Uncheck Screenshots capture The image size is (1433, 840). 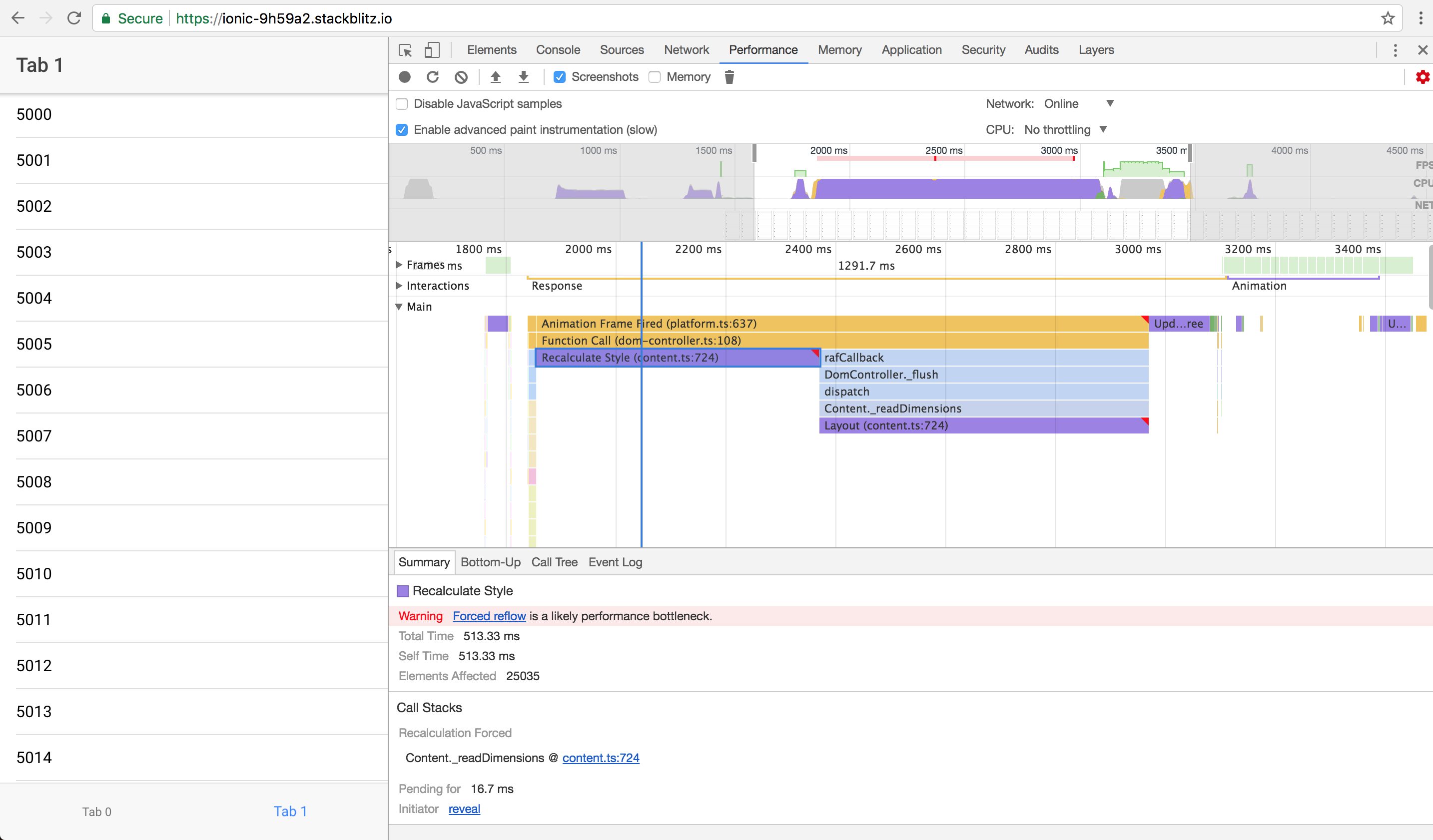tap(560, 77)
